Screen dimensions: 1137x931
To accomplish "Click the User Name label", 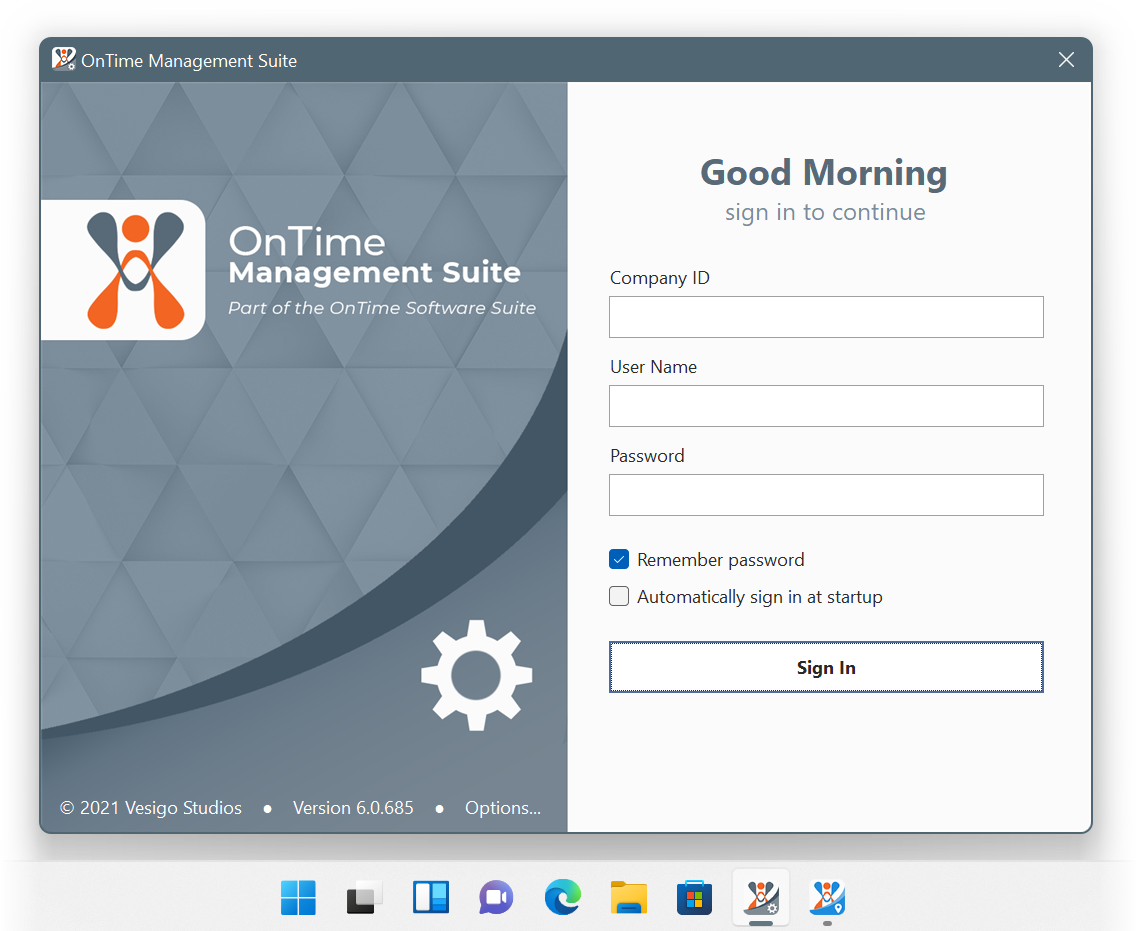I will click(x=653, y=367).
